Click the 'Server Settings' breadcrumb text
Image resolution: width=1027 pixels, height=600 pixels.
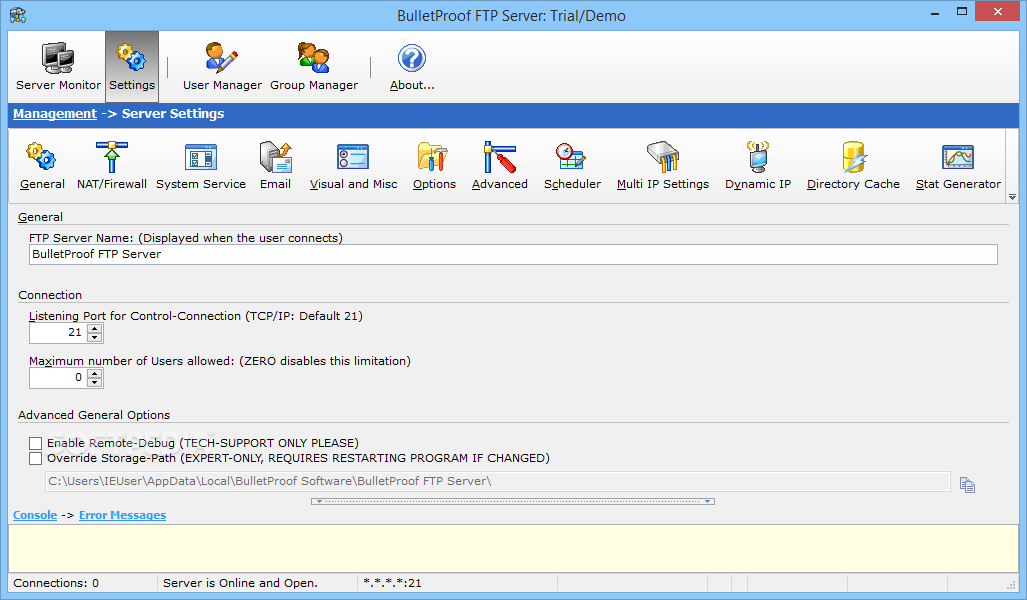click(173, 113)
